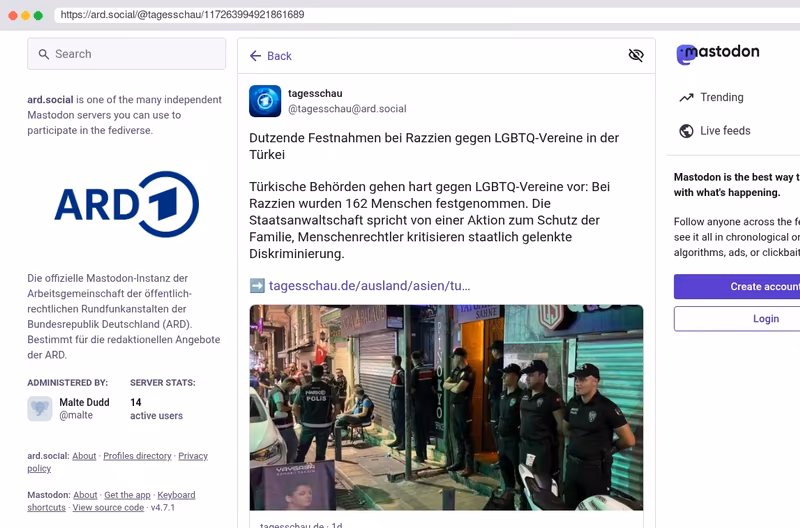Click the Mastodon logo
Screen dimensions: 800x528
(718, 54)
